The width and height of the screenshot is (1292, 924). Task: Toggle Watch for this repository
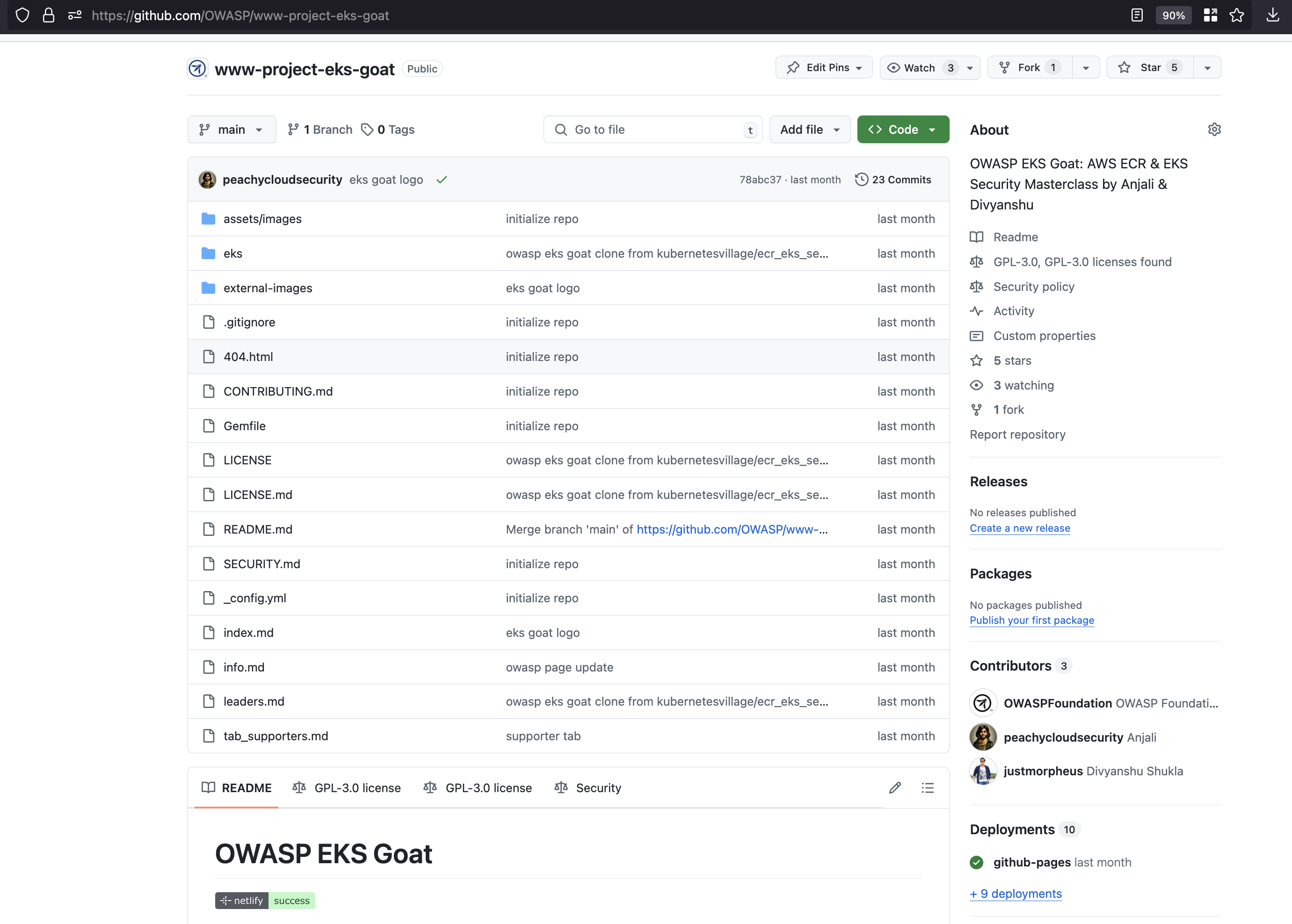coord(919,68)
